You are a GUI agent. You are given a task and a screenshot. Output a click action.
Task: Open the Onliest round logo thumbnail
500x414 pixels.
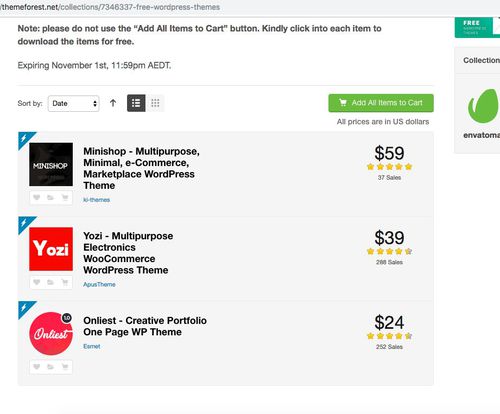coord(51,333)
